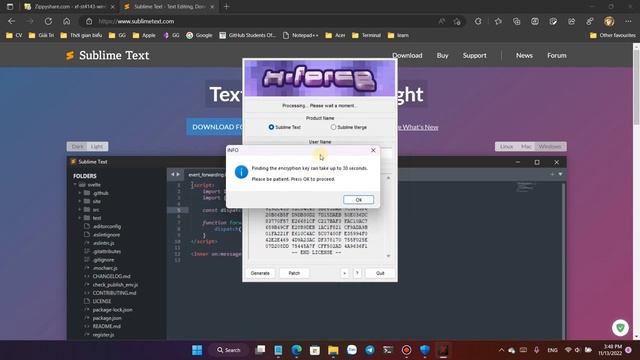This screenshot has height=360, width=640.
Task: Show the Mac preview screenshot
Action: [x=526, y=147]
